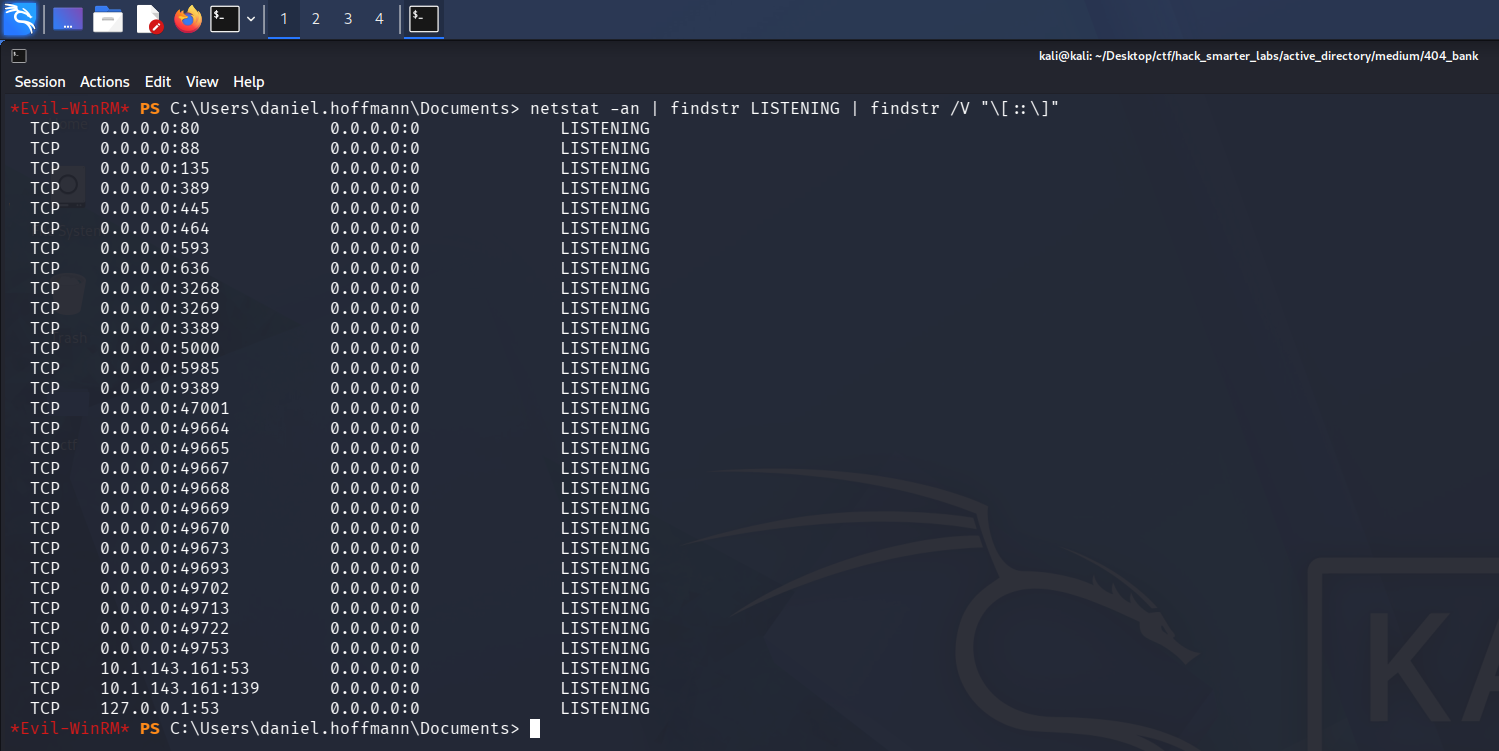
Task: Click the 0.0.0.0:636 listening address
Action: [x=155, y=268]
